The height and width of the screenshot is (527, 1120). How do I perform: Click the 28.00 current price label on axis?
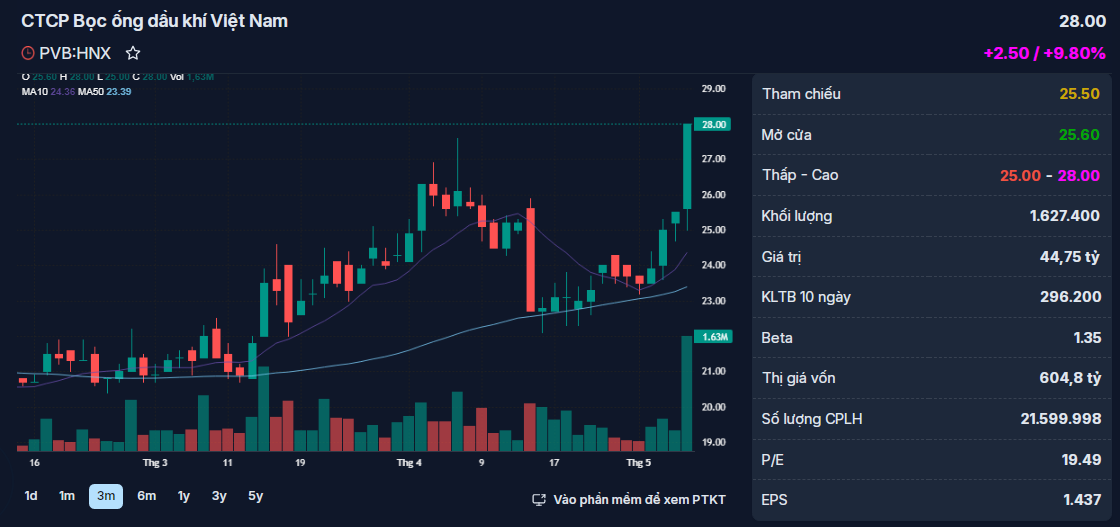tap(714, 124)
